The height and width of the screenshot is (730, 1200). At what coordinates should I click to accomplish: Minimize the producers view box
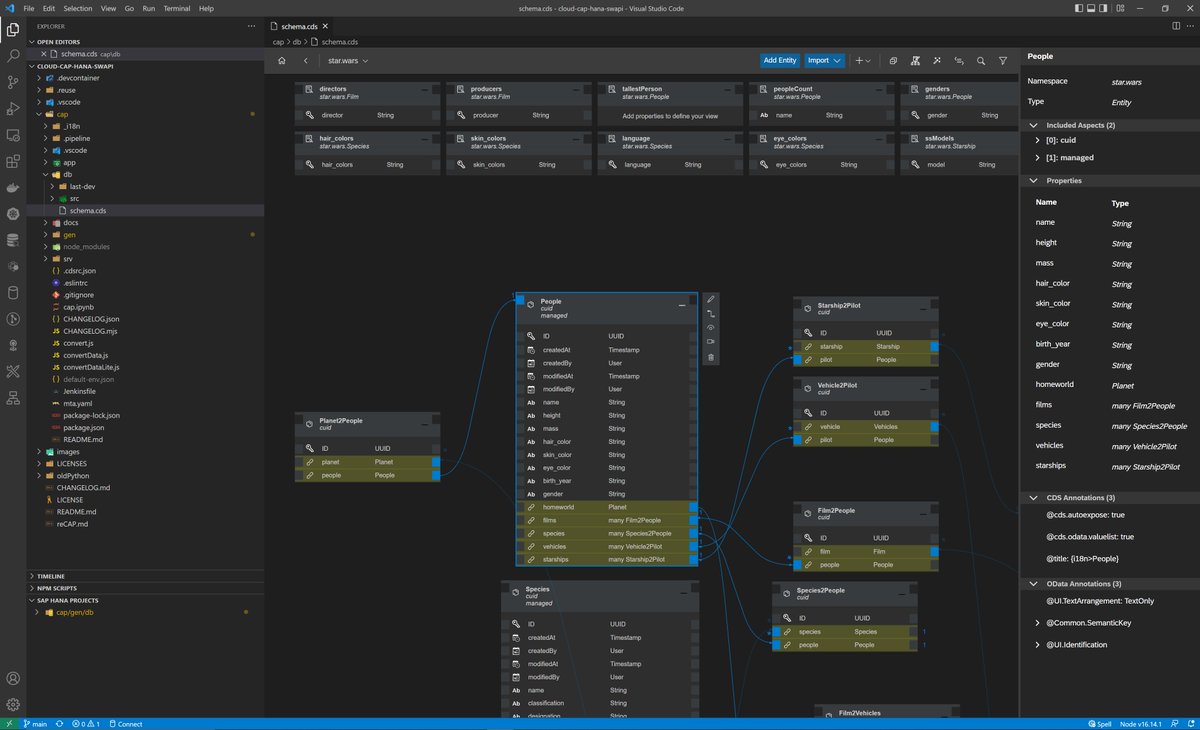pos(578,90)
